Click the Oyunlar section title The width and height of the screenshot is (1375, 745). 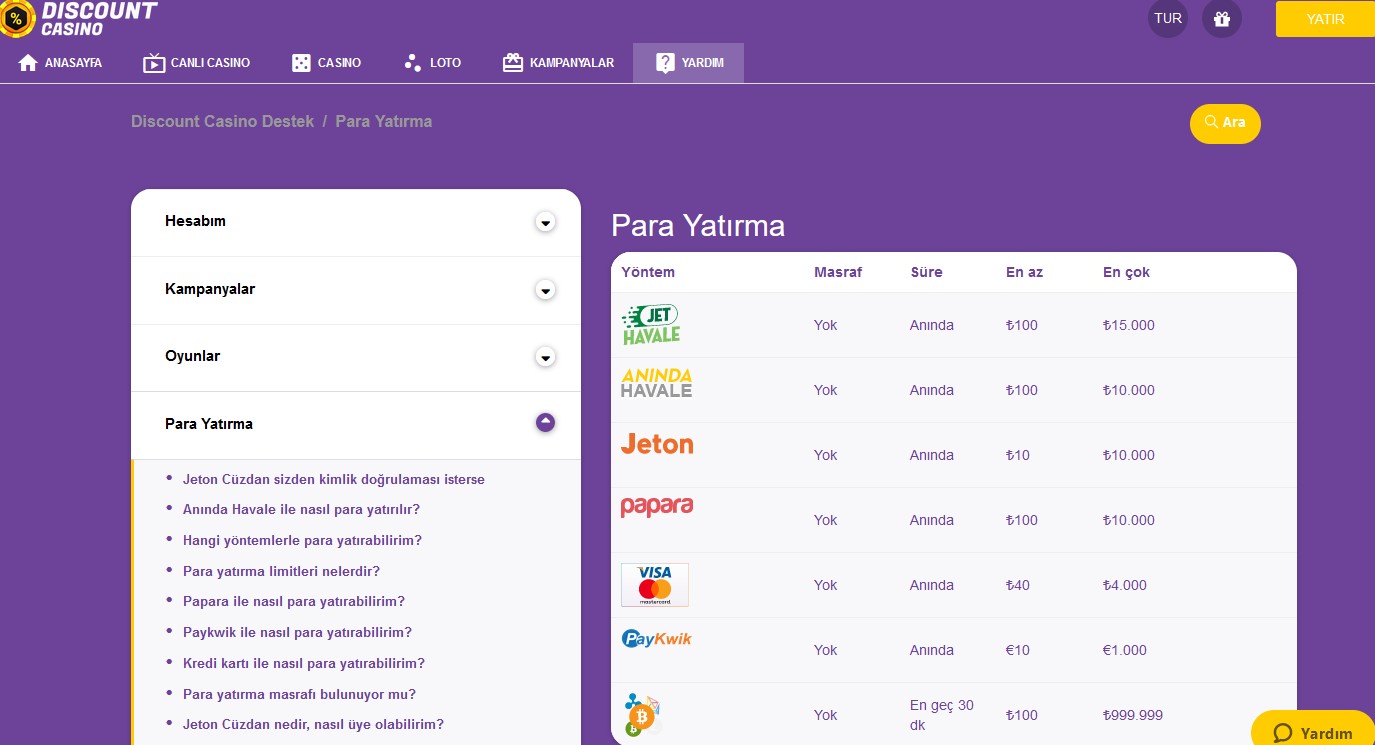click(x=192, y=356)
